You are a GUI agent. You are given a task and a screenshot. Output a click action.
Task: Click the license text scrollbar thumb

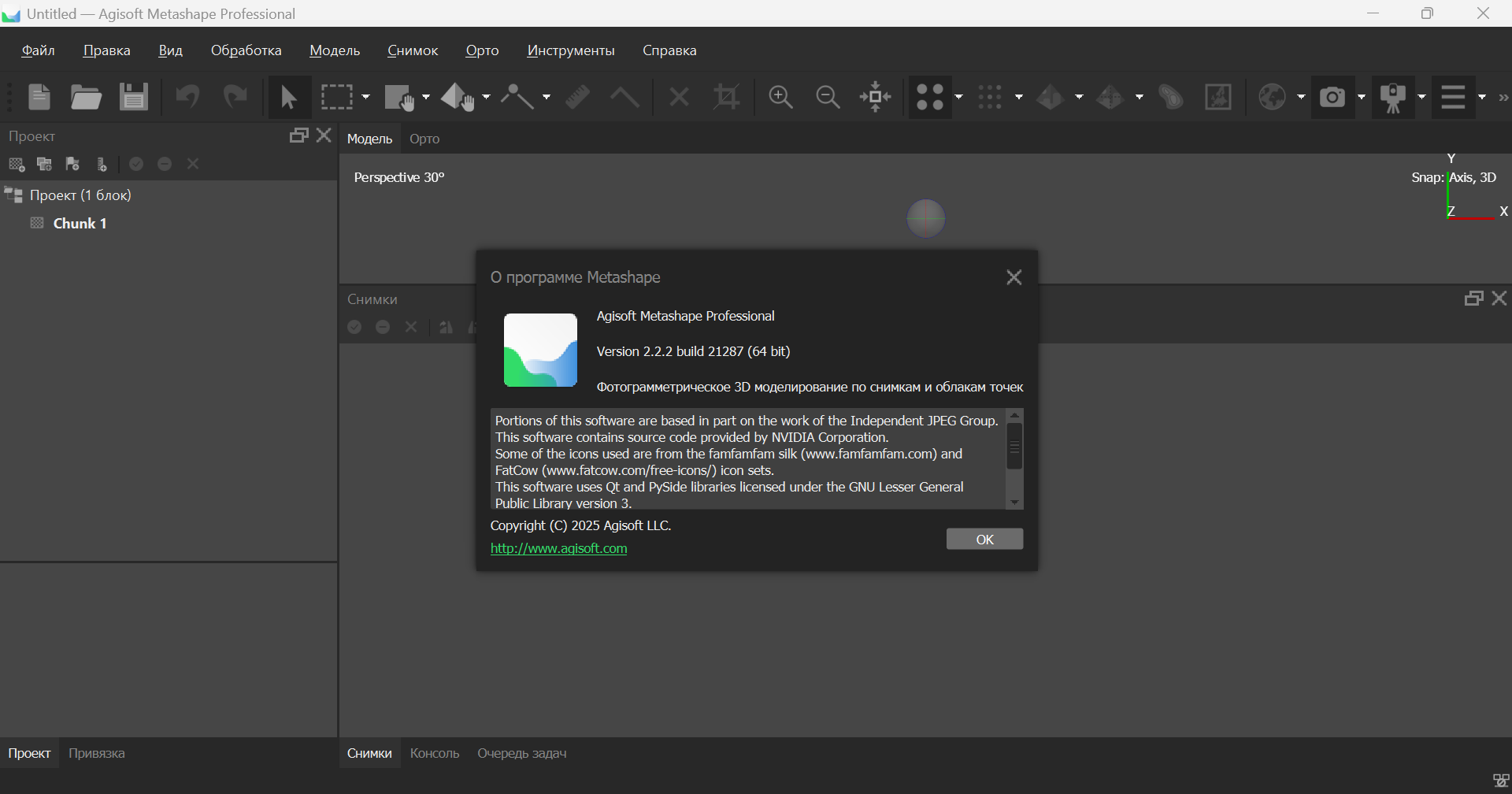[x=1014, y=446]
